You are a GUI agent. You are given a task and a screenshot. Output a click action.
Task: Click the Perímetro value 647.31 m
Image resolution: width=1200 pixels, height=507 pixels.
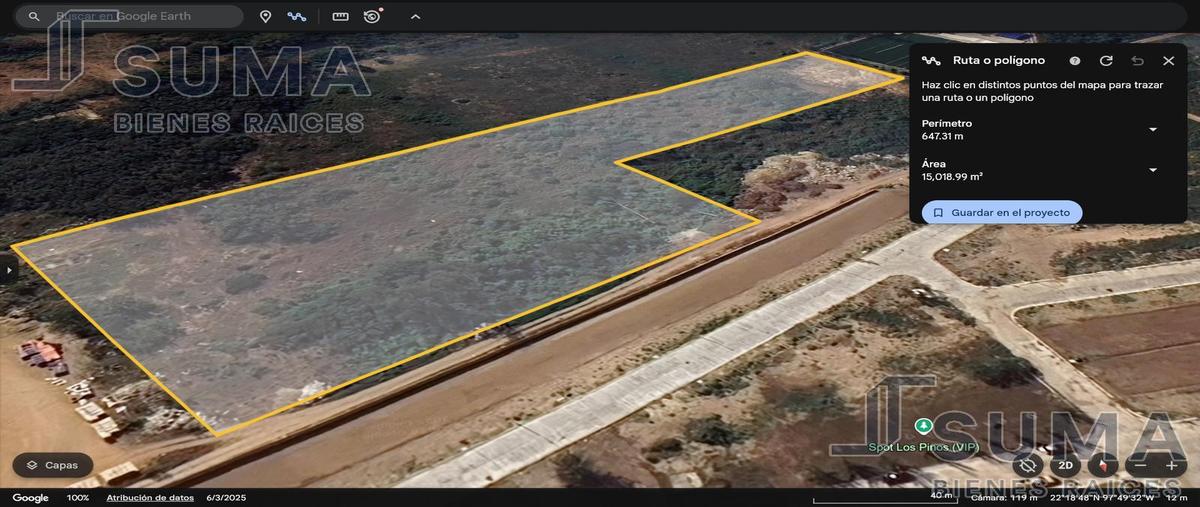pyautogui.click(x=942, y=136)
